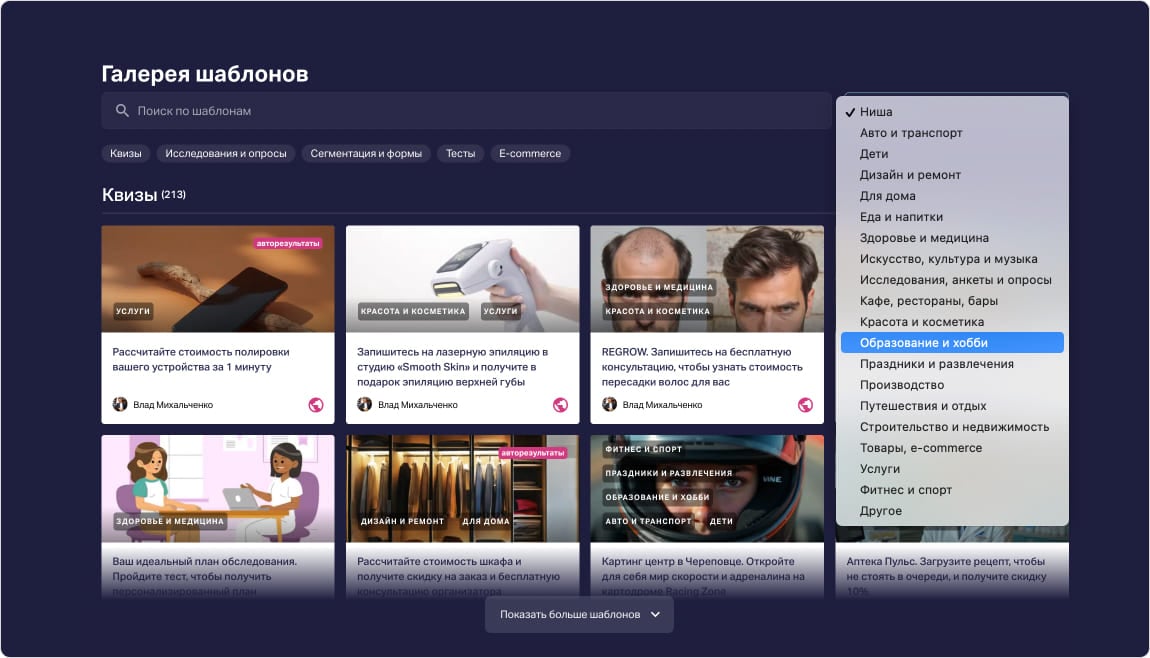Click author avatar on the REGROW card

(609, 405)
